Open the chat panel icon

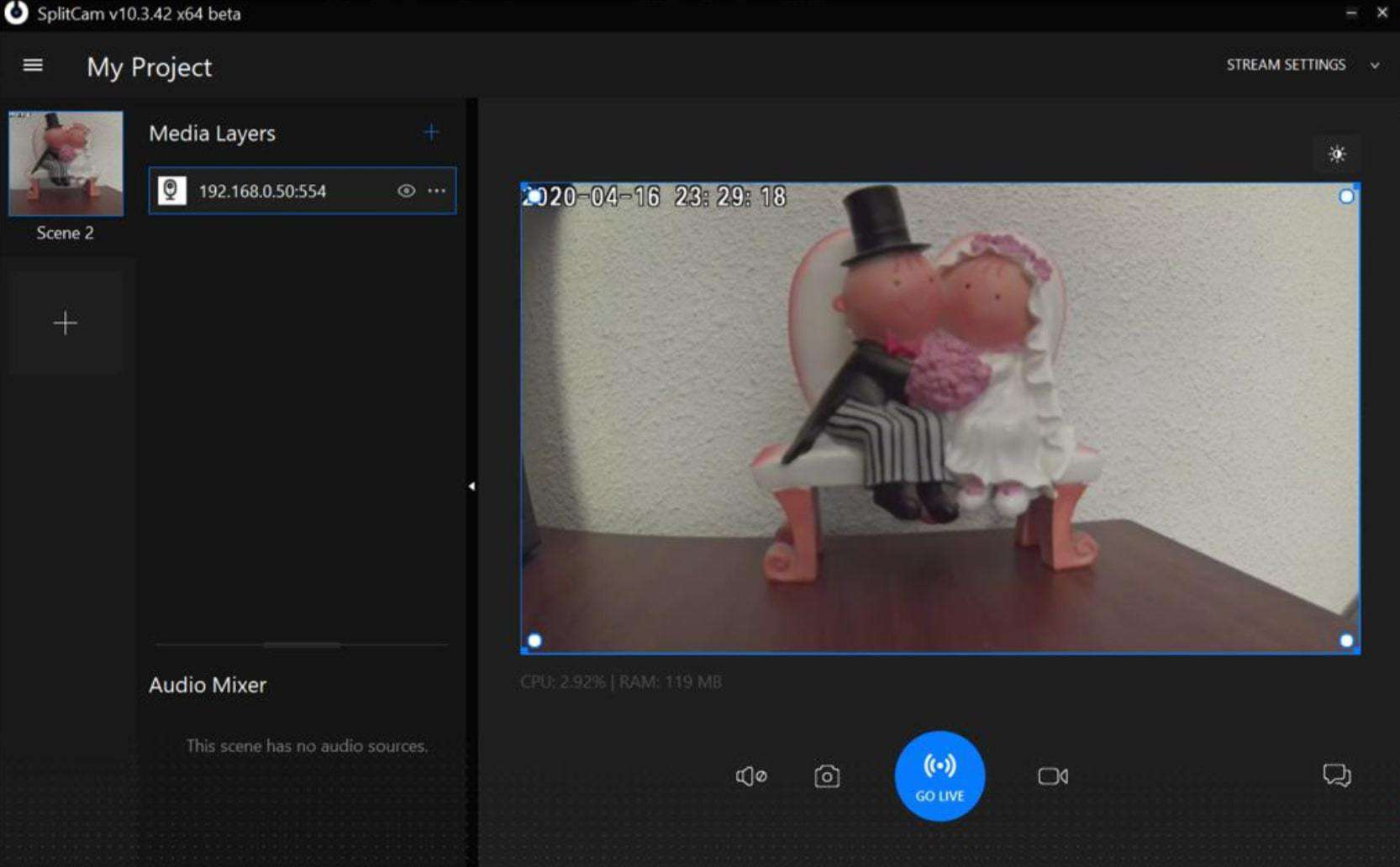[1336, 775]
